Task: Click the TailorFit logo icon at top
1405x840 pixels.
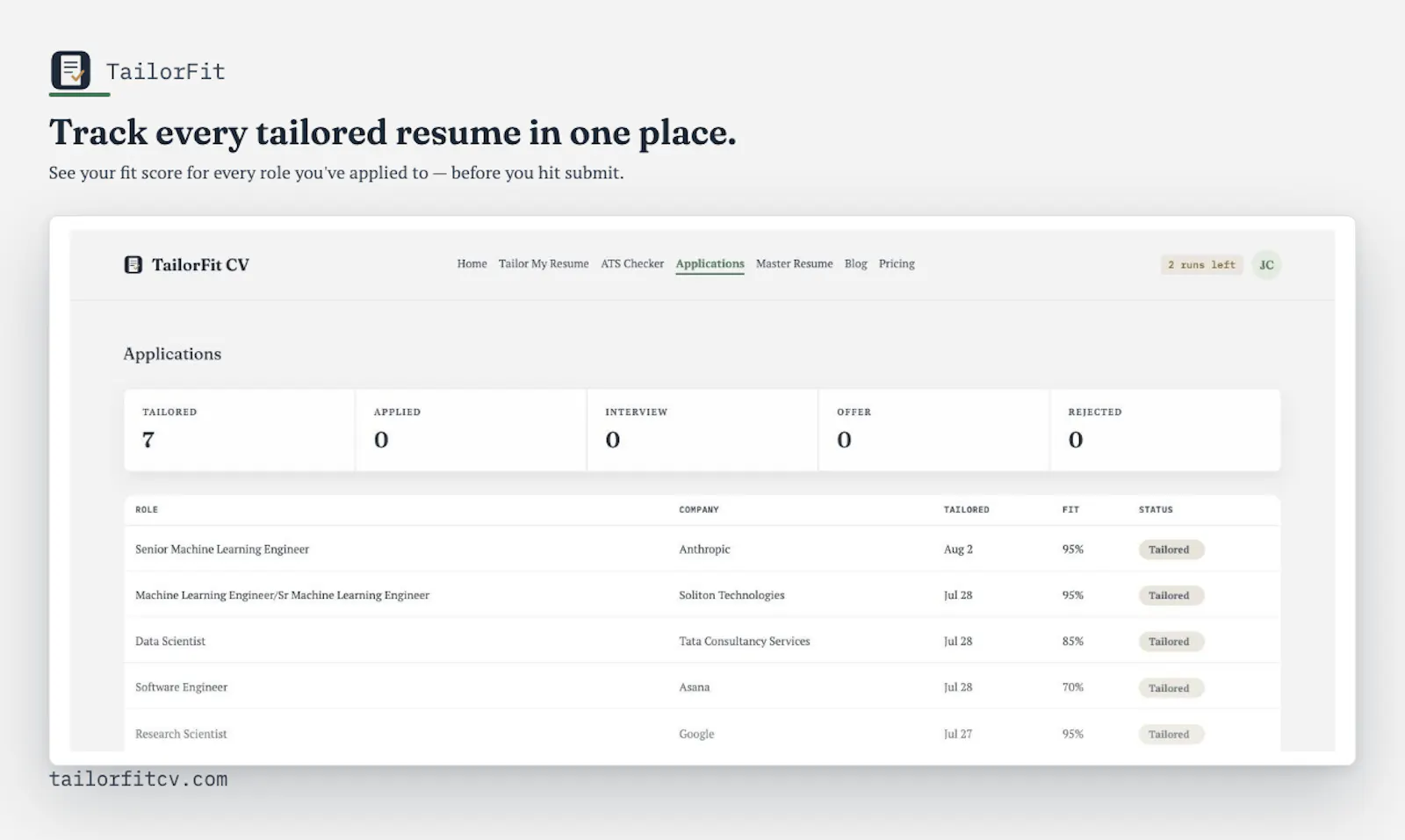Action: [70, 70]
